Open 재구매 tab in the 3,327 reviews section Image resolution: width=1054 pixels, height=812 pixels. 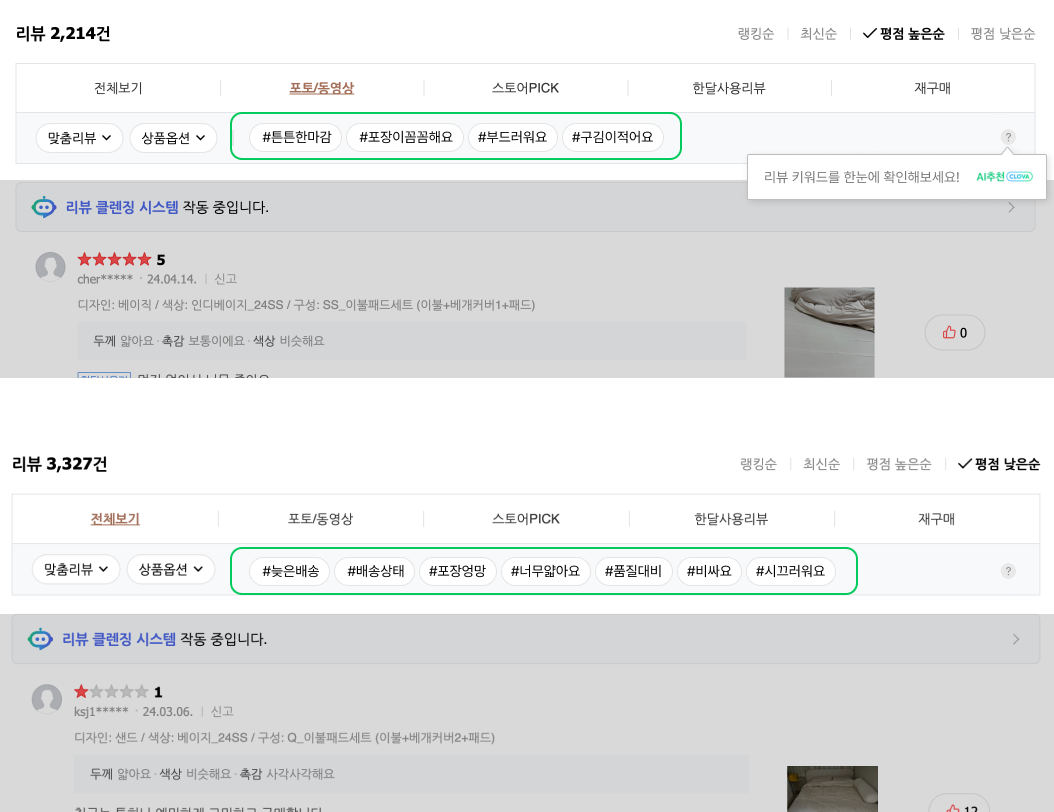(x=936, y=519)
